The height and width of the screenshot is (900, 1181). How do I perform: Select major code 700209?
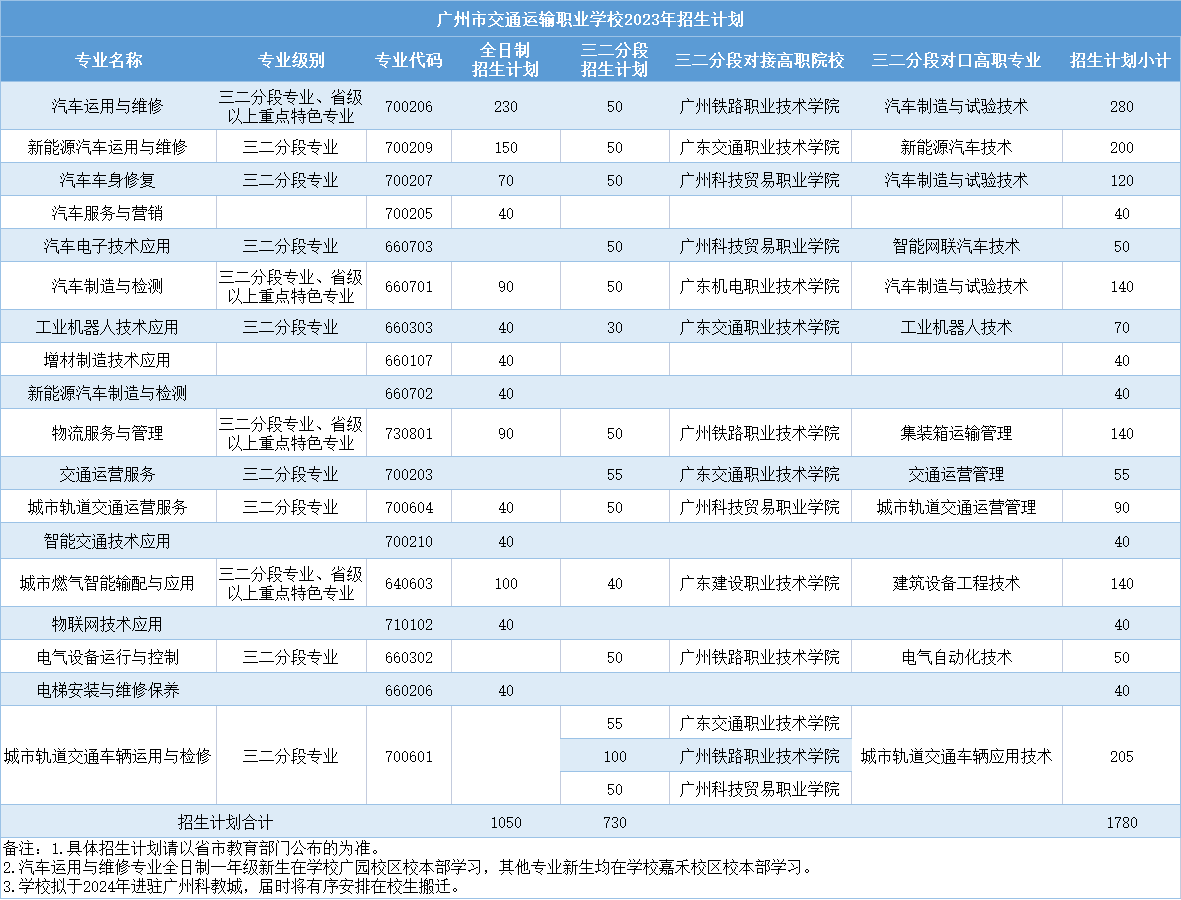coord(409,148)
